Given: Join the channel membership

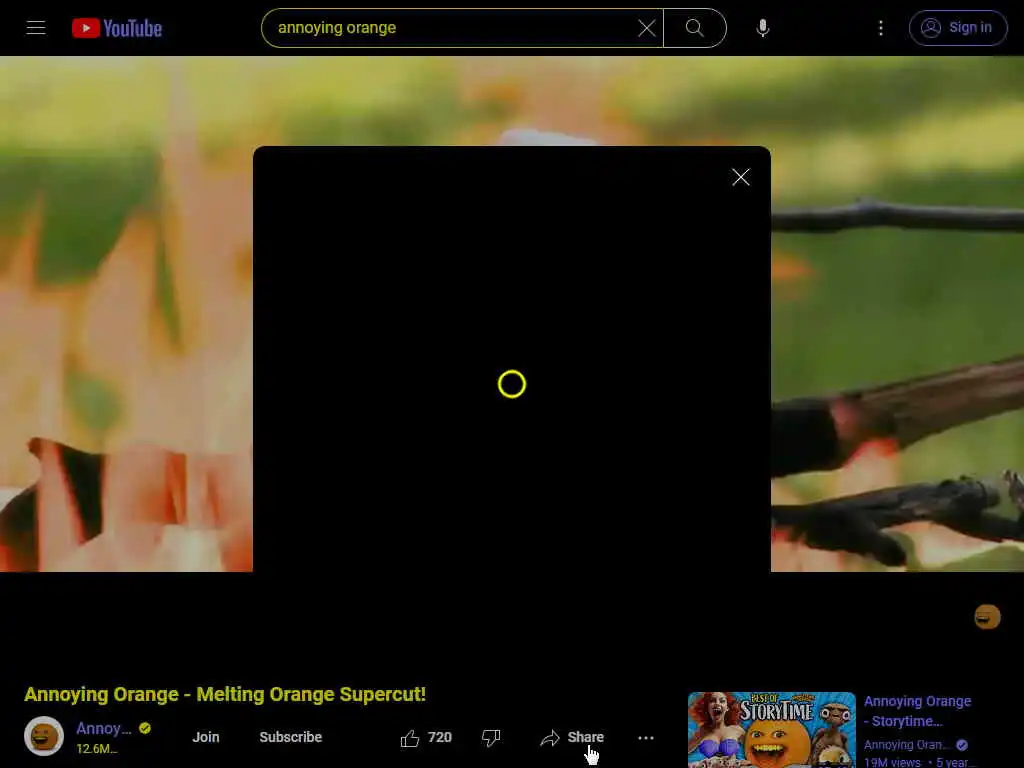Looking at the screenshot, I should [206, 737].
